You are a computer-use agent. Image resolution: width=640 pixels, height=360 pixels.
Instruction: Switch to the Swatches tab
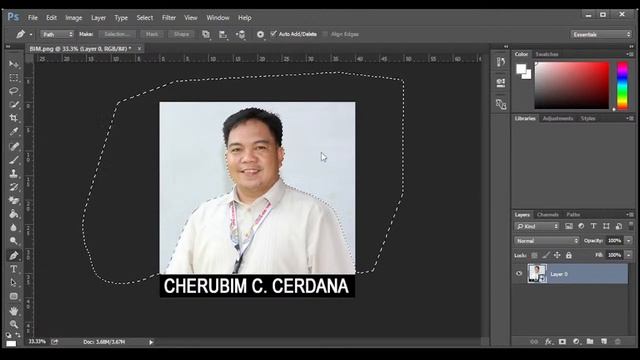click(x=547, y=54)
